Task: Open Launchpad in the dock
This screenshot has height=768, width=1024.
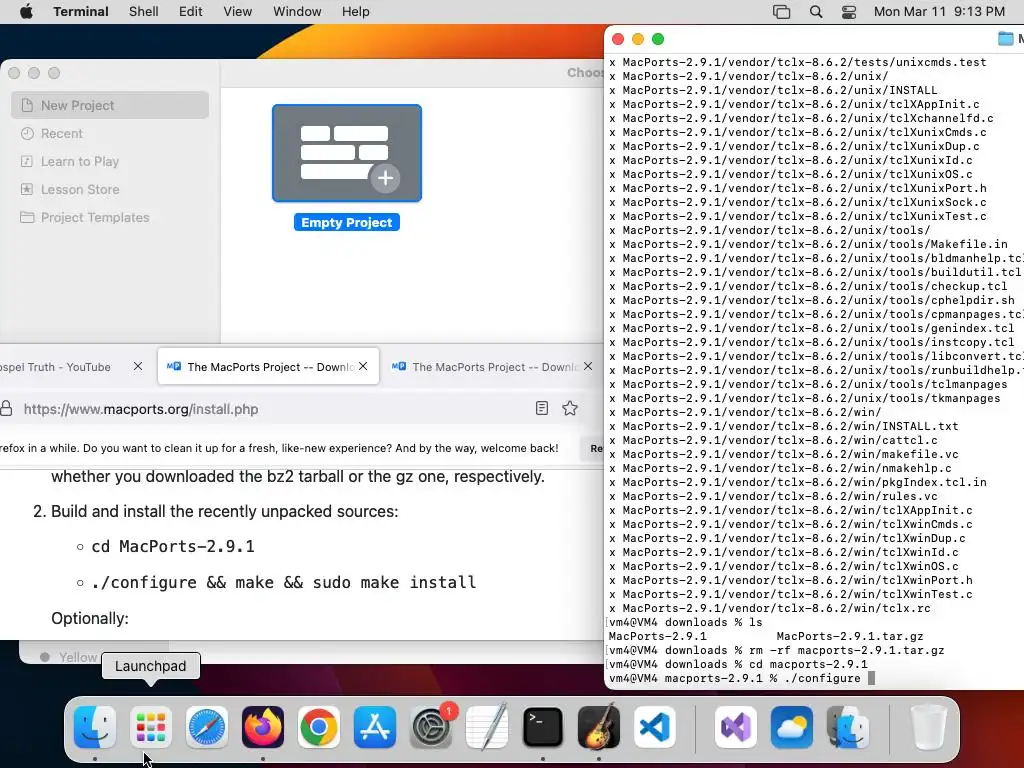Action: [x=151, y=727]
